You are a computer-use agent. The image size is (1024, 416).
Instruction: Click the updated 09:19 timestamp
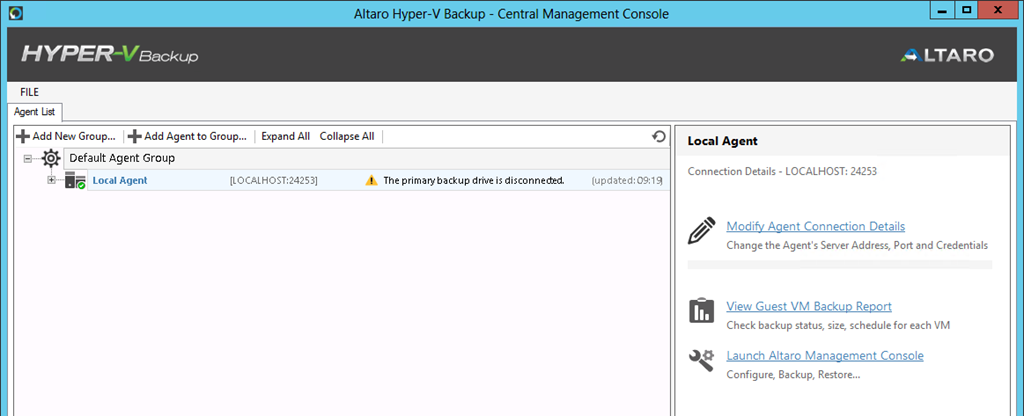627,181
